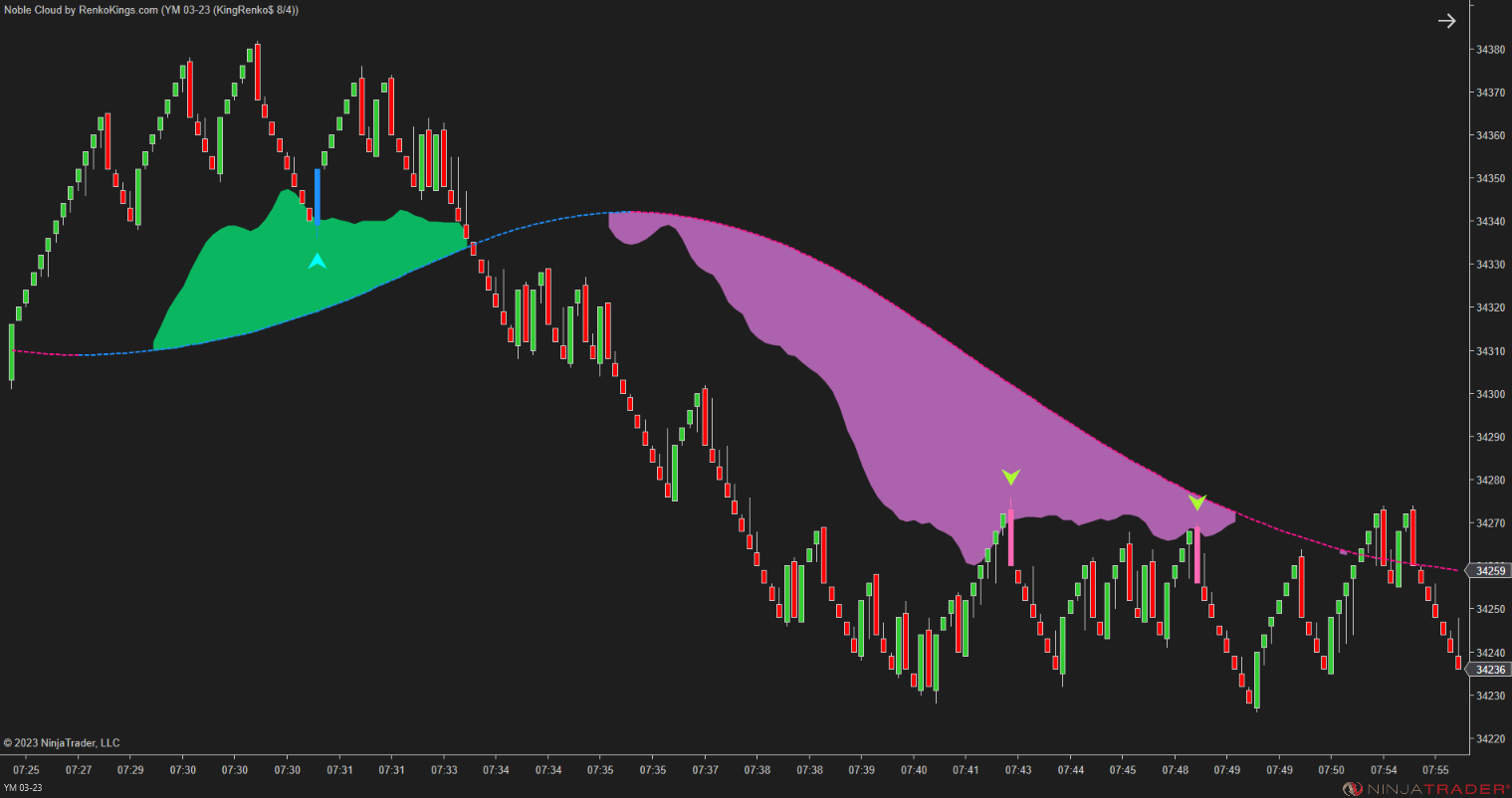Click the © 2023 NinjaTrader, LLC text
Viewport: 1512px width, 798px height.
coord(60,742)
